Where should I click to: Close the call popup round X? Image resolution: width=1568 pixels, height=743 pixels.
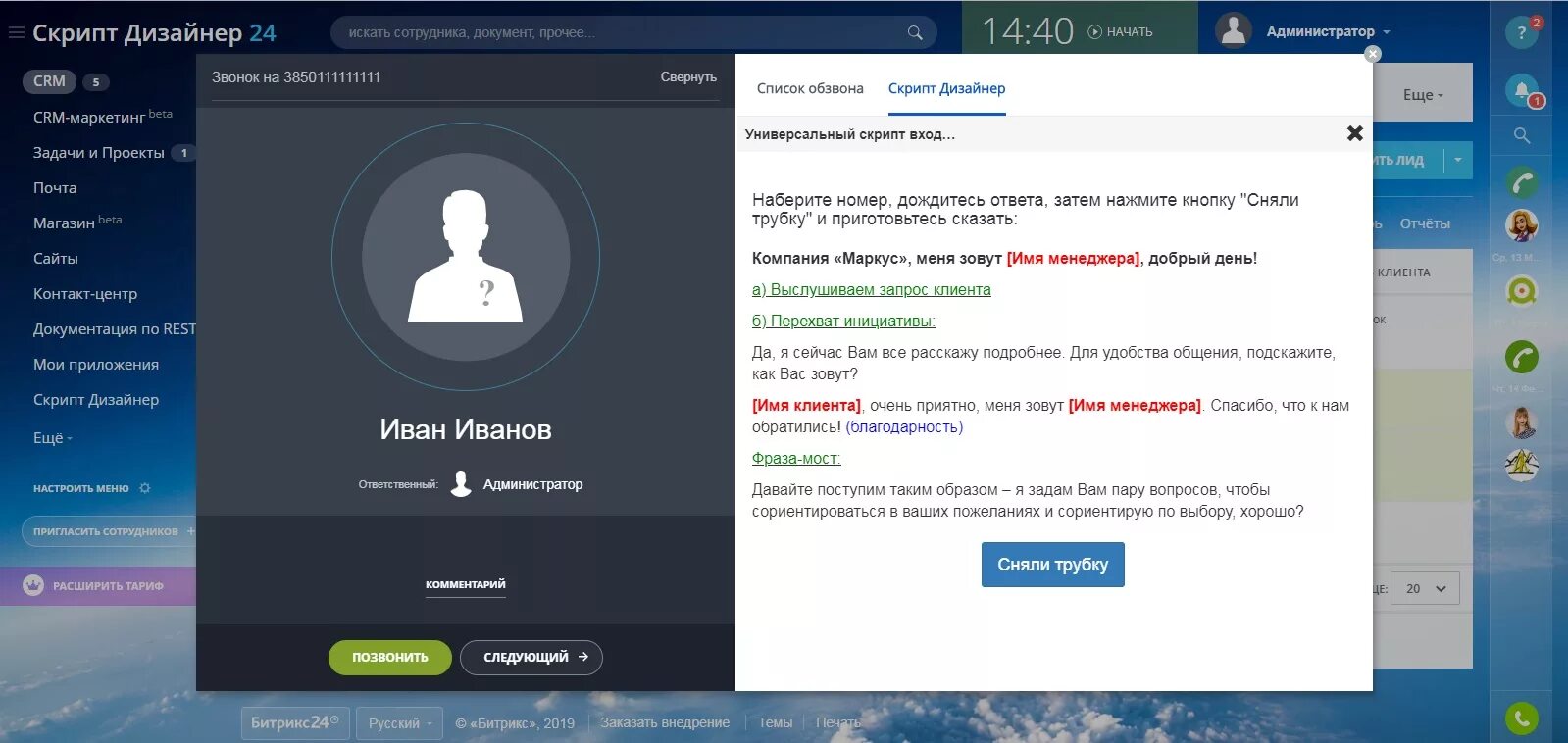pyautogui.click(x=1373, y=54)
